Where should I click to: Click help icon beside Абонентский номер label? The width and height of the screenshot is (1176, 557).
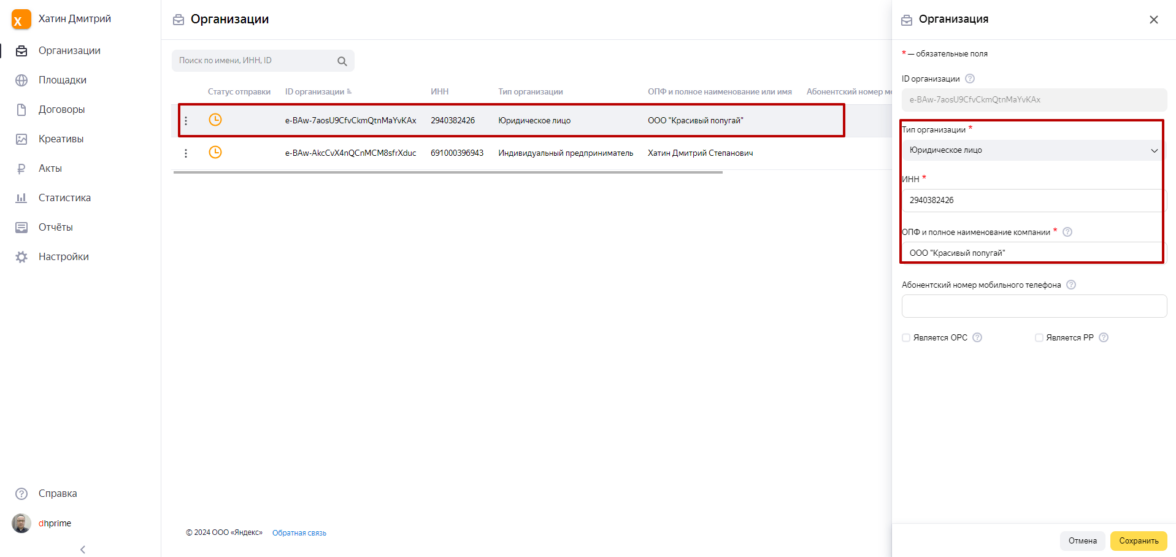[x=1071, y=285]
